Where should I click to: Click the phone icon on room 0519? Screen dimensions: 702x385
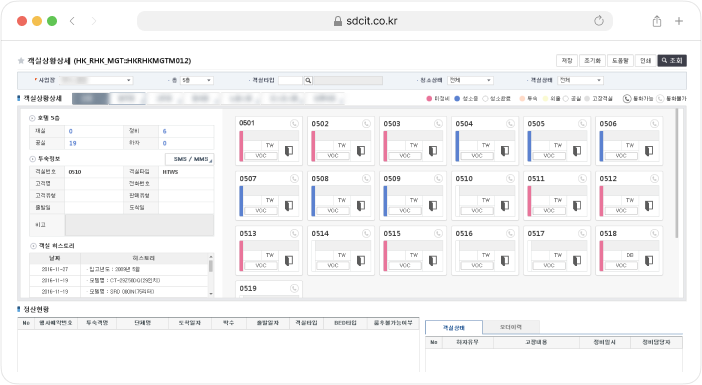(x=294, y=288)
